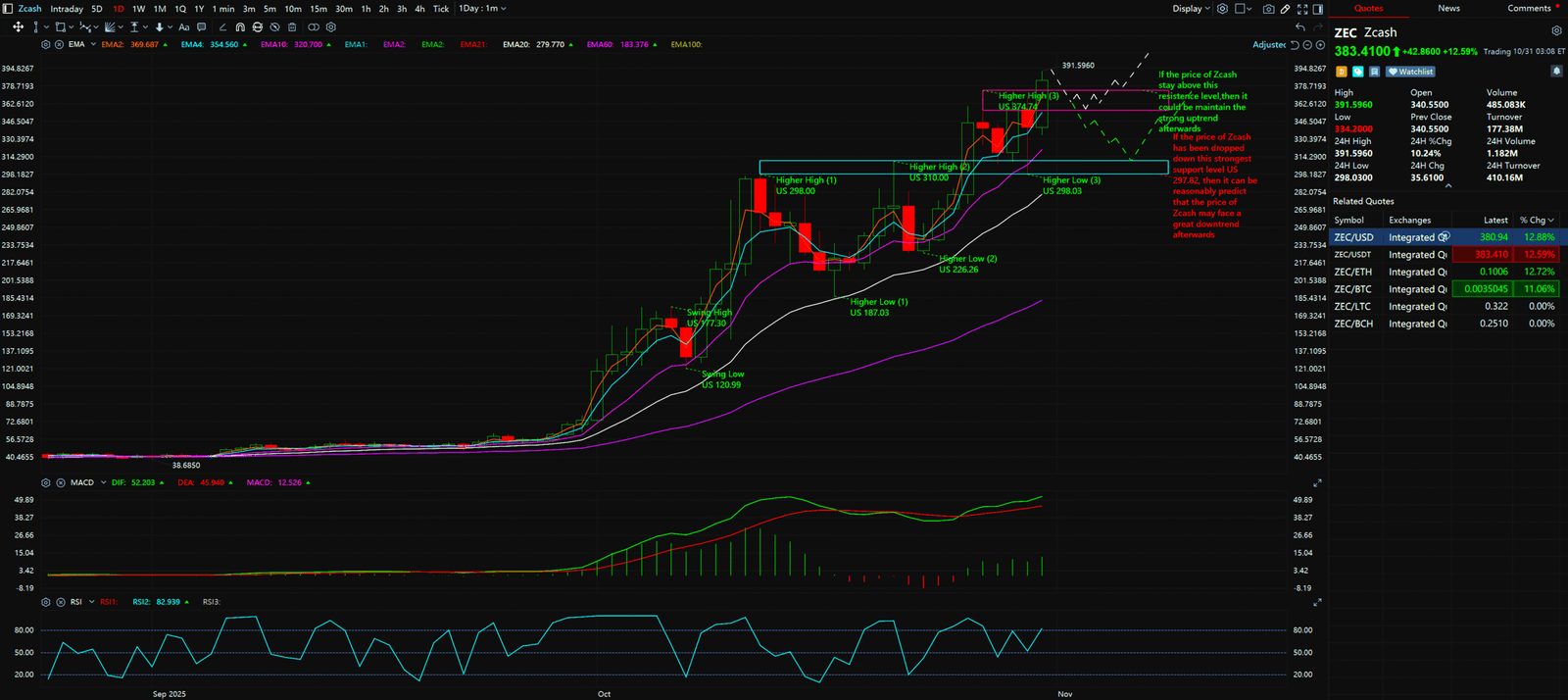The width and height of the screenshot is (1568, 700).
Task: Select the 1W timeframe
Action: tap(138, 9)
